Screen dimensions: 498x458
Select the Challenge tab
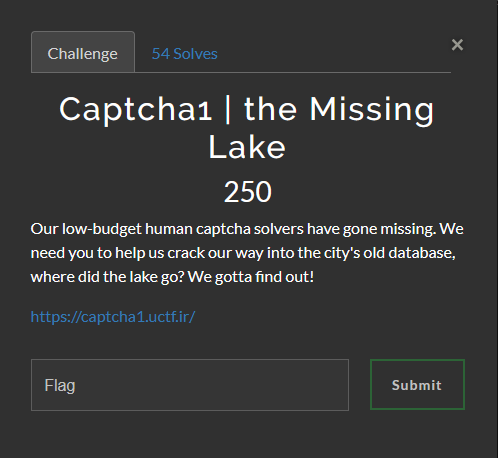[x=83, y=52]
